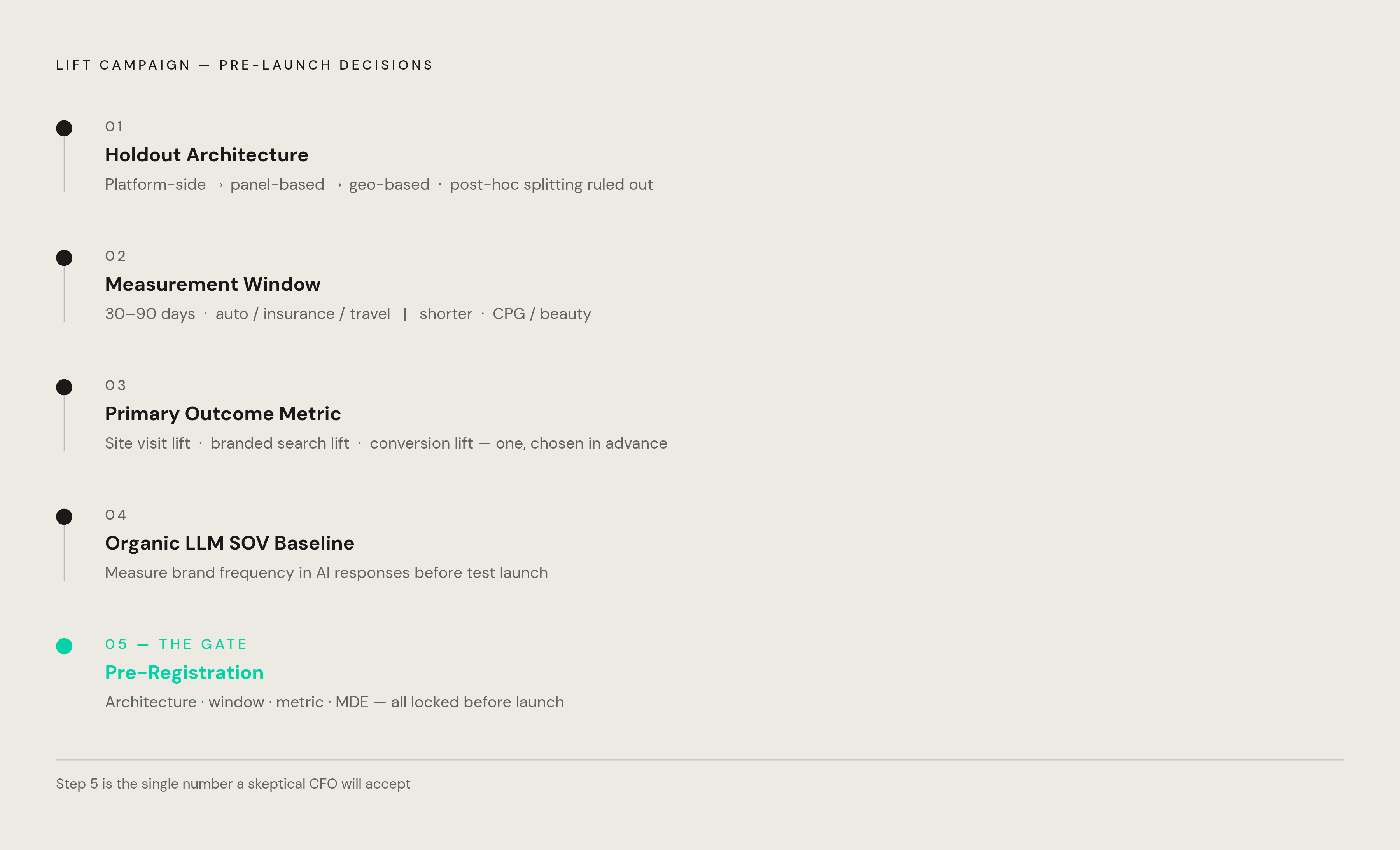Image resolution: width=1400 pixels, height=850 pixels.
Task: Click the green dot for The Gate step
Action: pyautogui.click(x=64, y=646)
